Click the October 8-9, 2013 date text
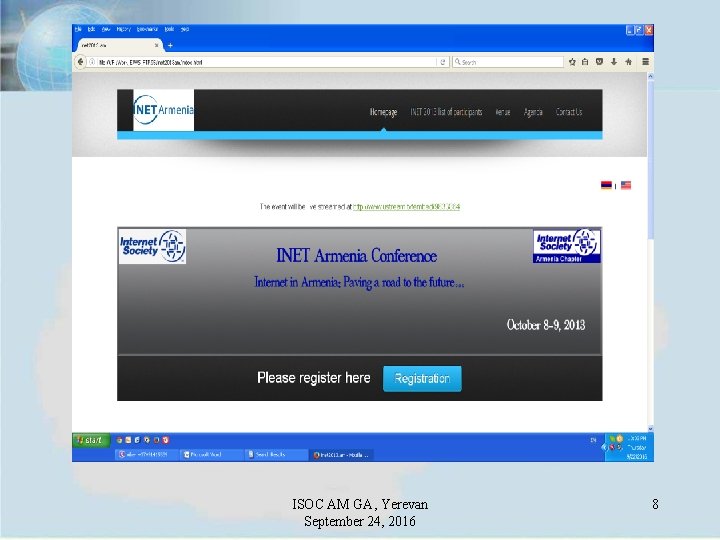 point(546,325)
